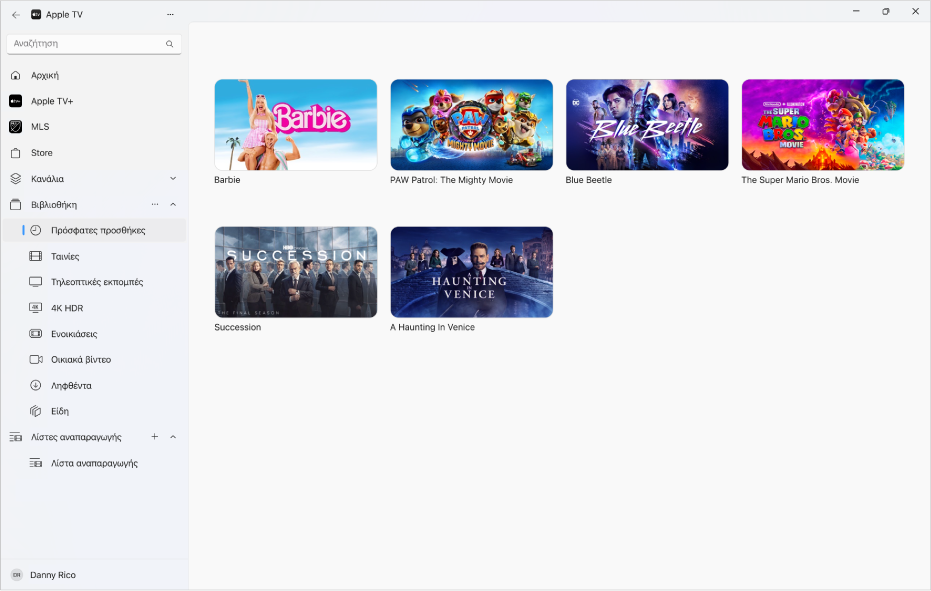931x591 pixels.
Task: Open the Succession poster thumbnail
Action: tap(296, 272)
